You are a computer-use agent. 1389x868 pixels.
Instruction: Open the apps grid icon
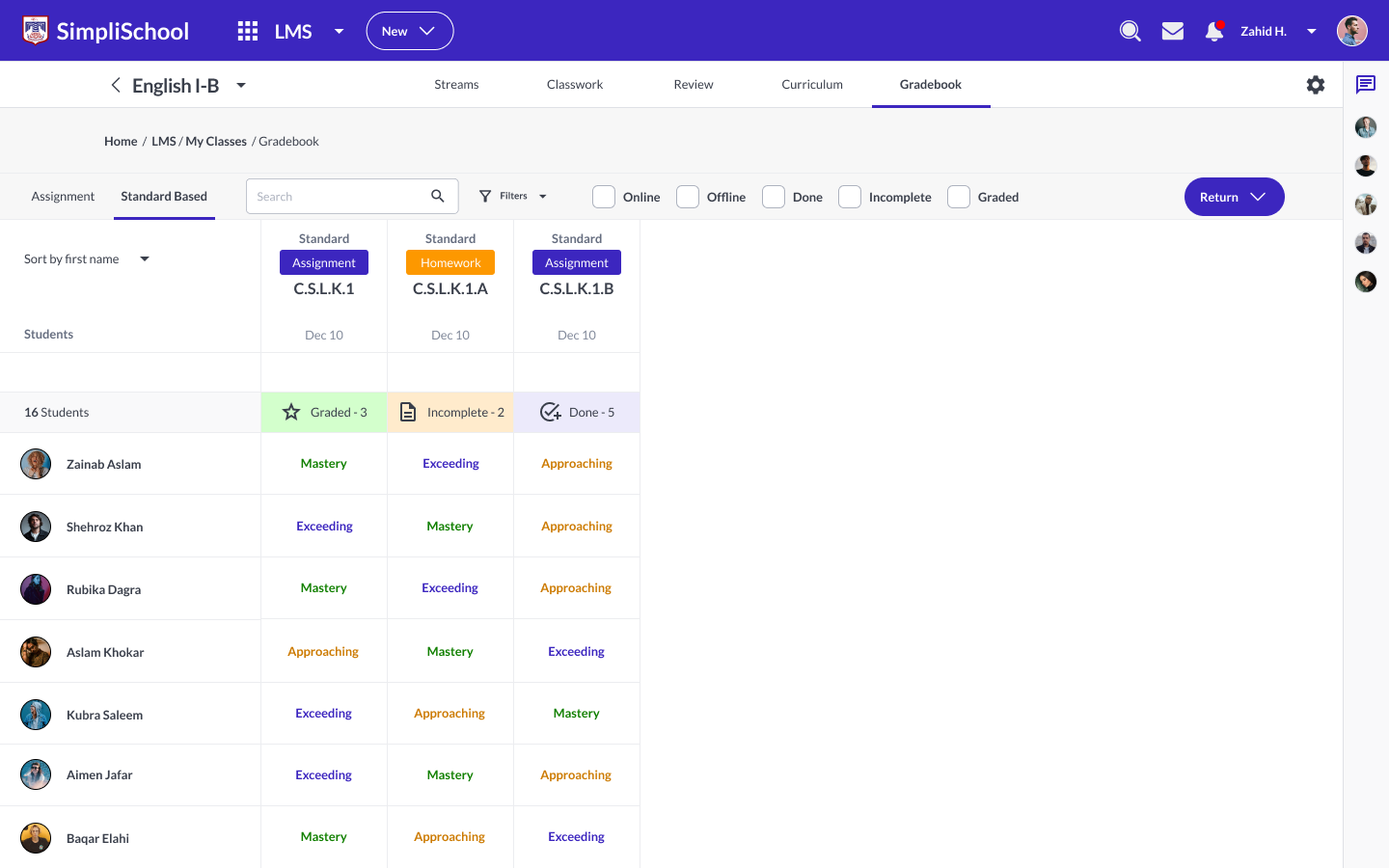coord(248,31)
